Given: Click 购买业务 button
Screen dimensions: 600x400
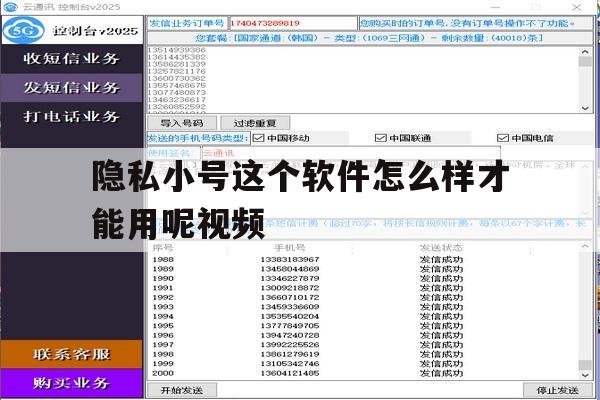Looking at the screenshot, I should [72, 383].
